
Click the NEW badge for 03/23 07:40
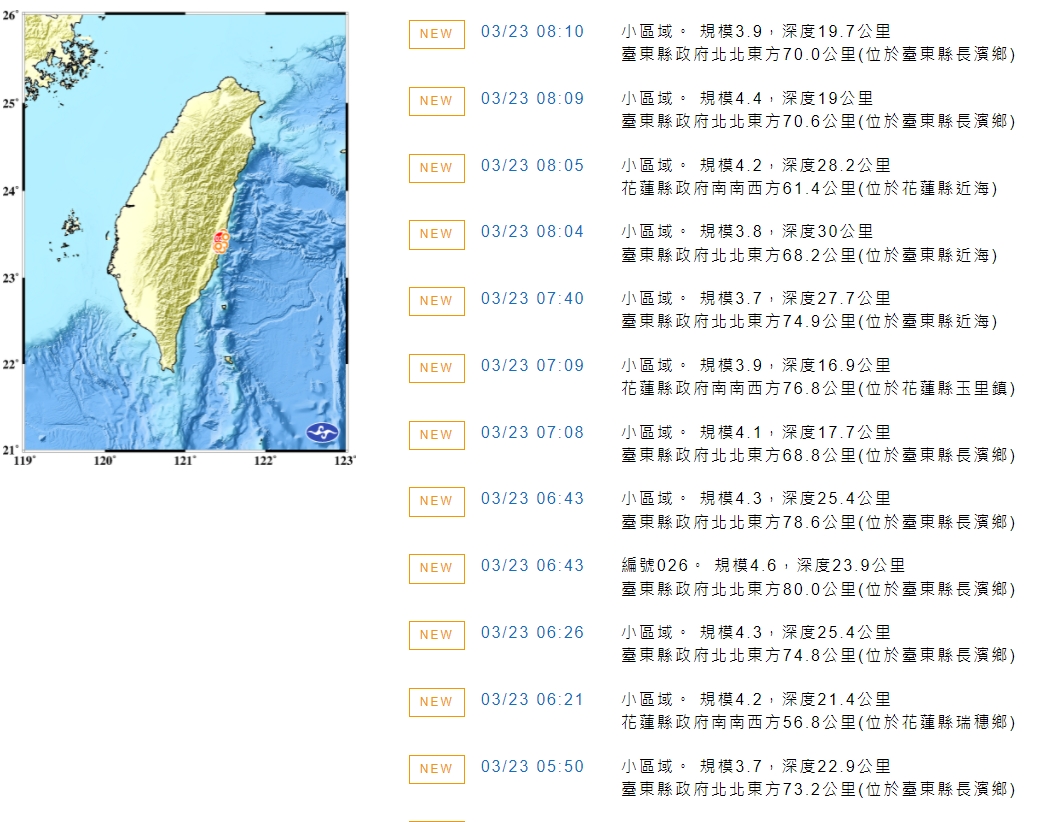pyautogui.click(x=437, y=301)
